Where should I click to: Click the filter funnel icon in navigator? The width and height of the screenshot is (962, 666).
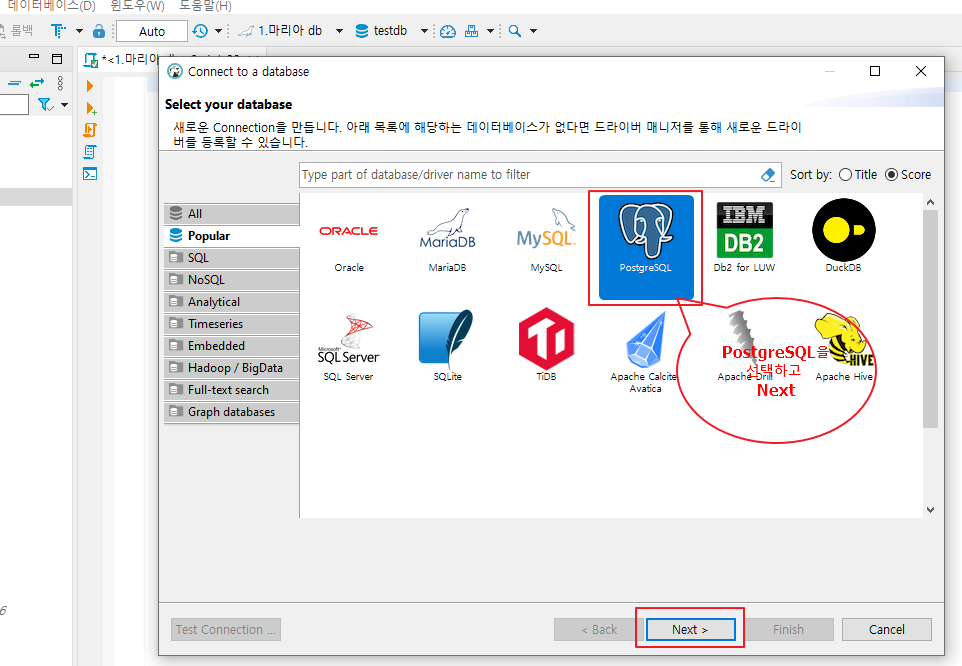[x=45, y=105]
